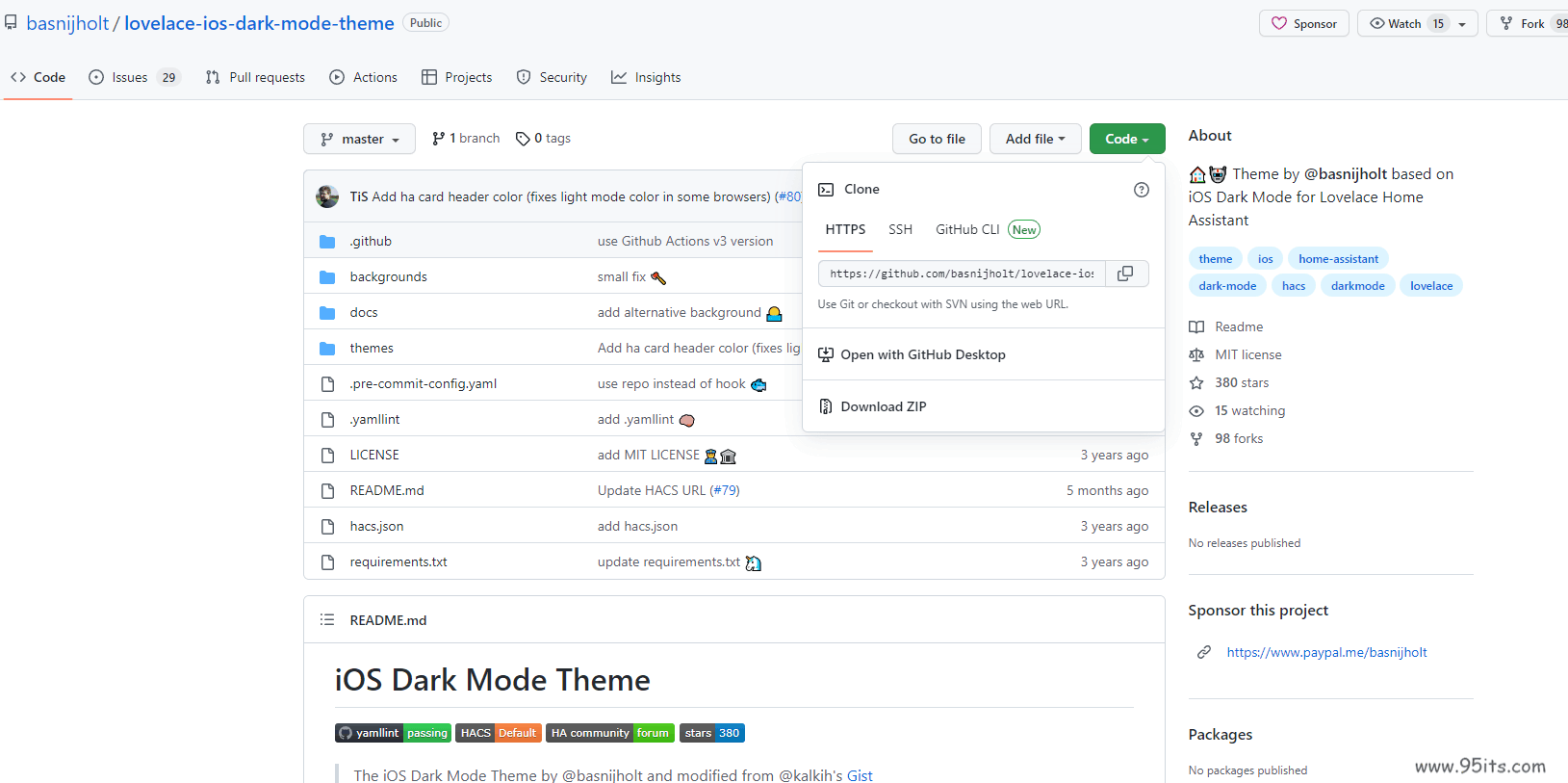Go to the Actions tab
This screenshot has width=1568, height=783.
pyautogui.click(x=363, y=77)
